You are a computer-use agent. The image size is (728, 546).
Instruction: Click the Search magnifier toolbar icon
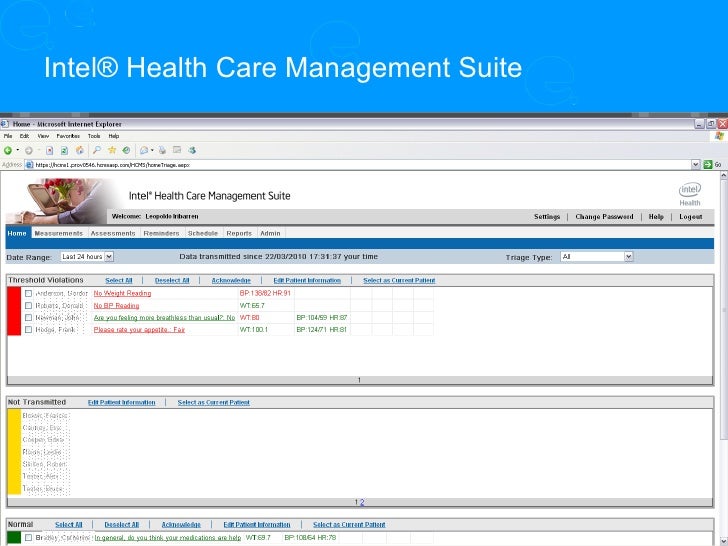point(97,150)
